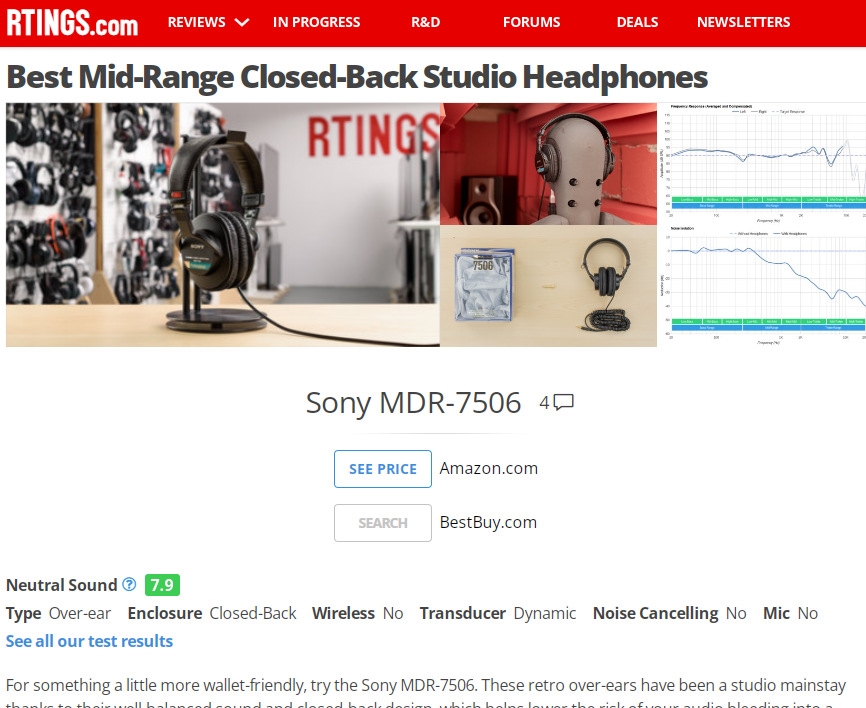This screenshot has height=708, width=866.
Task: Go to the R&D section
Action: tap(425, 22)
